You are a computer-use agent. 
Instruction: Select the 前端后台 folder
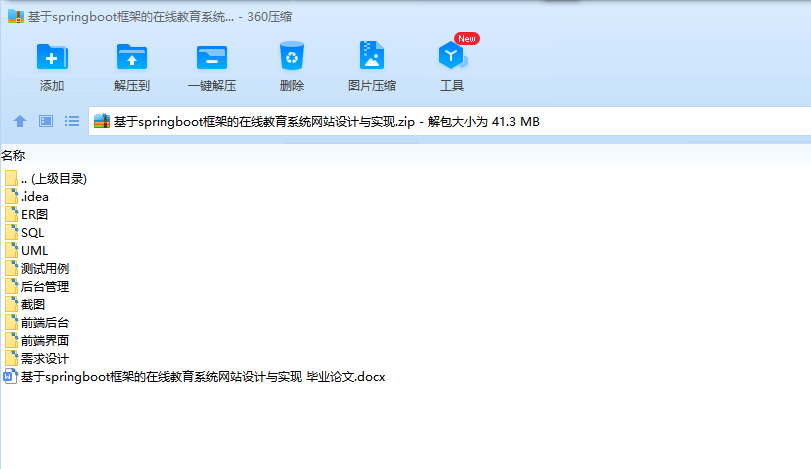pyautogui.click(x=44, y=323)
